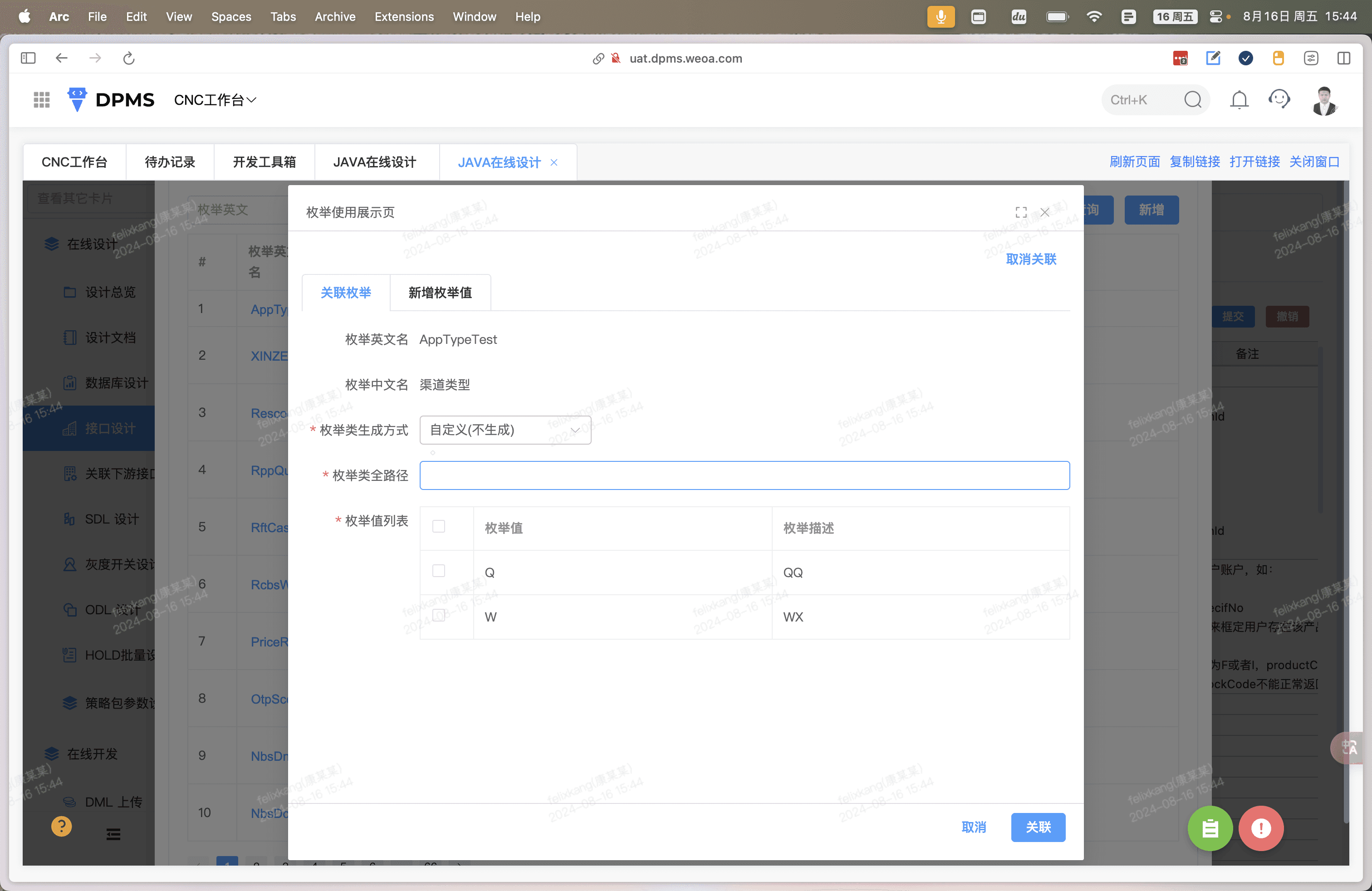Close the active JAVA在线设计 tab

(x=554, y=162)
